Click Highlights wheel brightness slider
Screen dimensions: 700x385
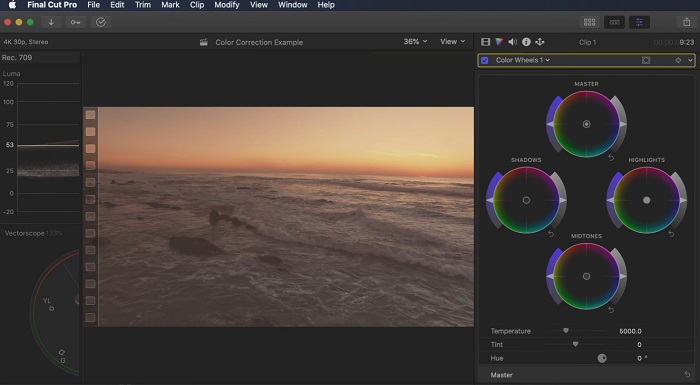(679, 200)
